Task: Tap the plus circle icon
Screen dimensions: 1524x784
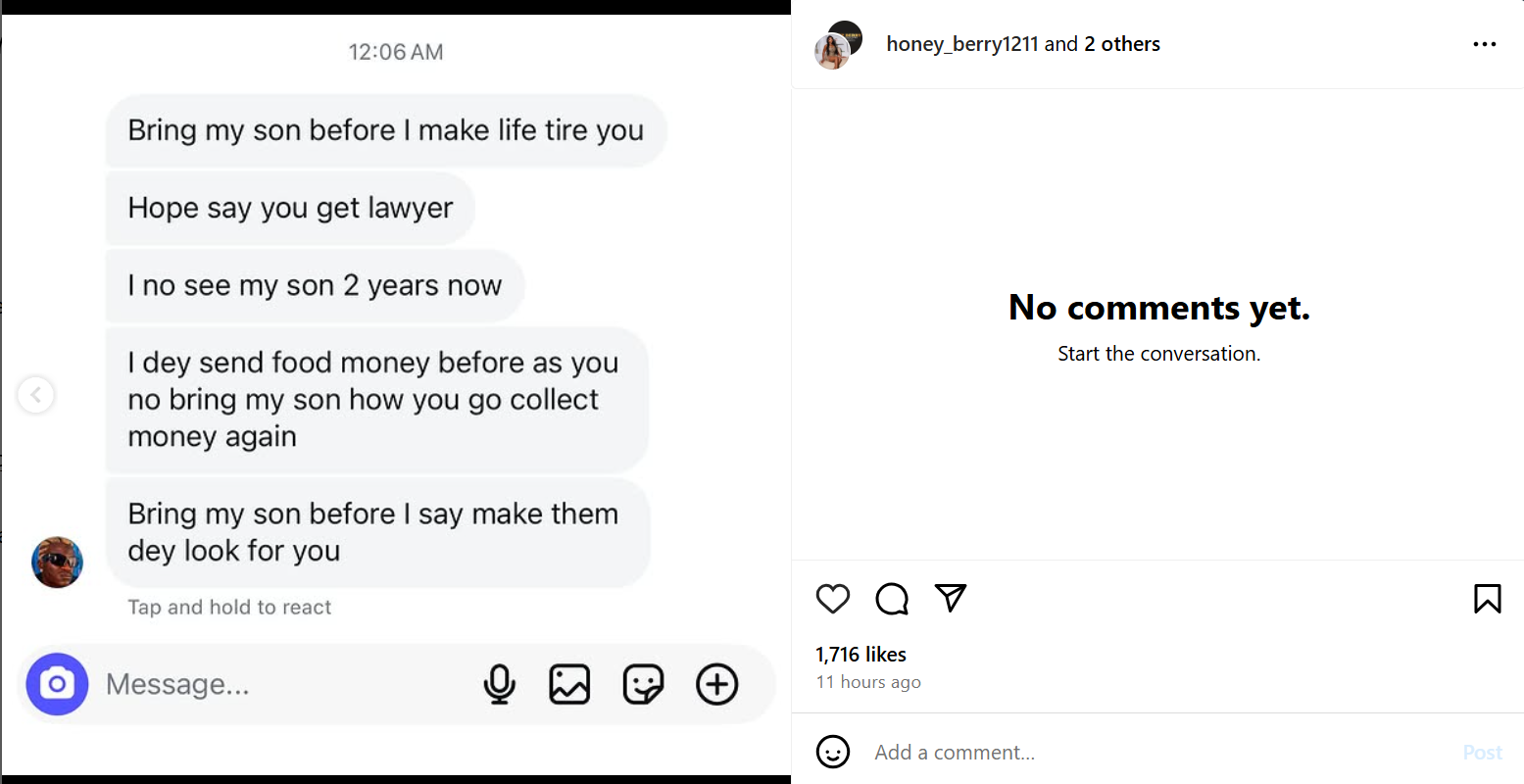Action: click(x=716, y=684)
